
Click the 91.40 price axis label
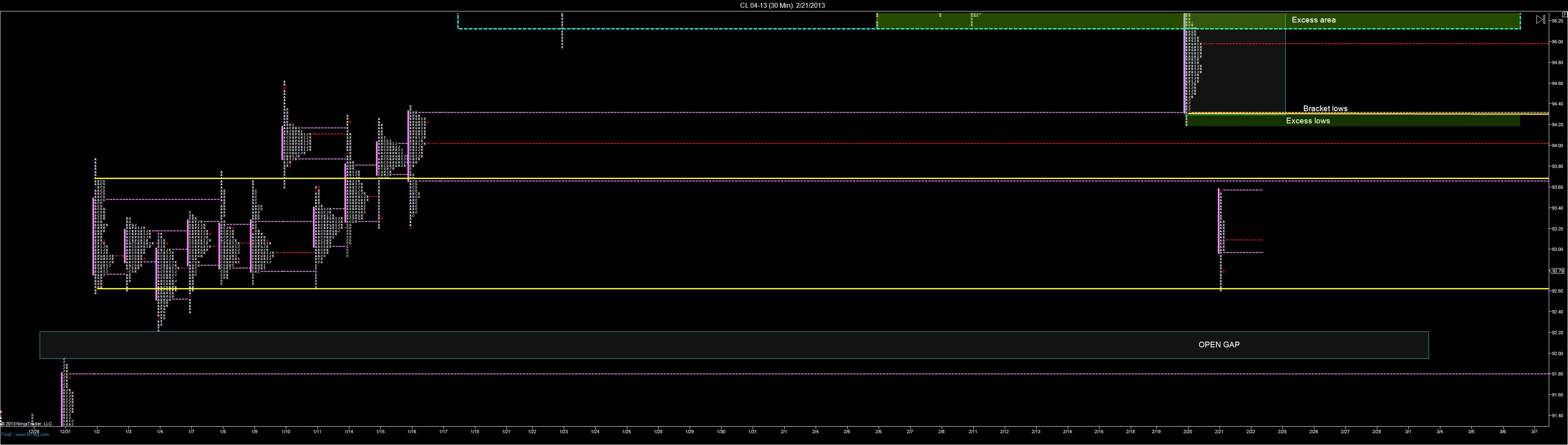(x=1557, y=416)
